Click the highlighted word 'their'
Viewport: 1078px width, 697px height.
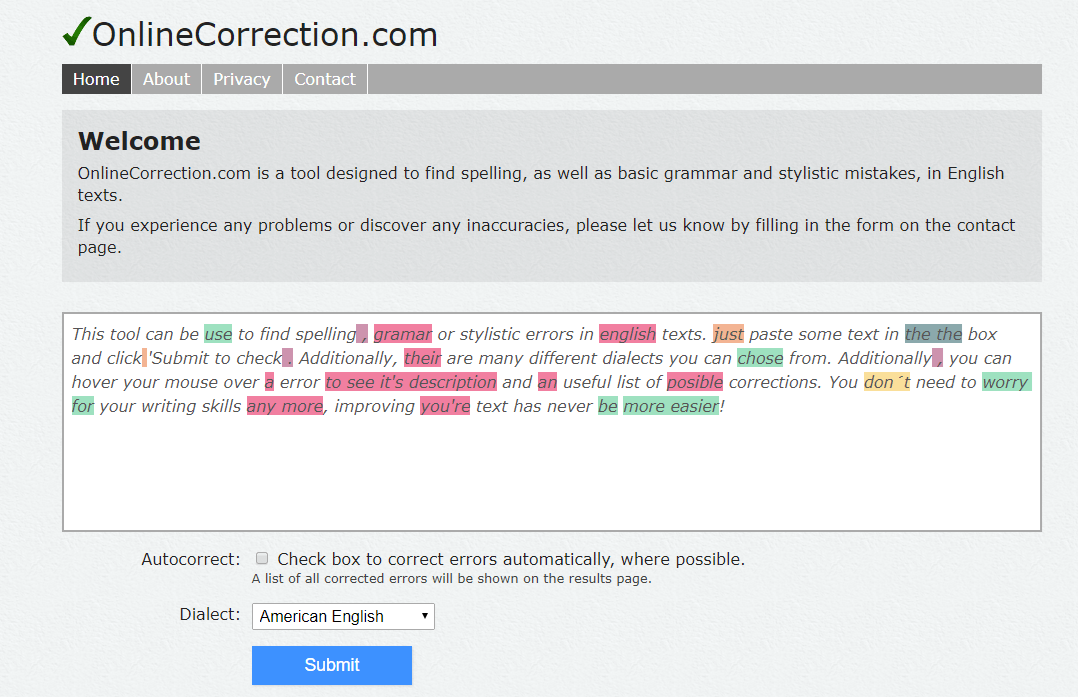[x=421, y=358]
